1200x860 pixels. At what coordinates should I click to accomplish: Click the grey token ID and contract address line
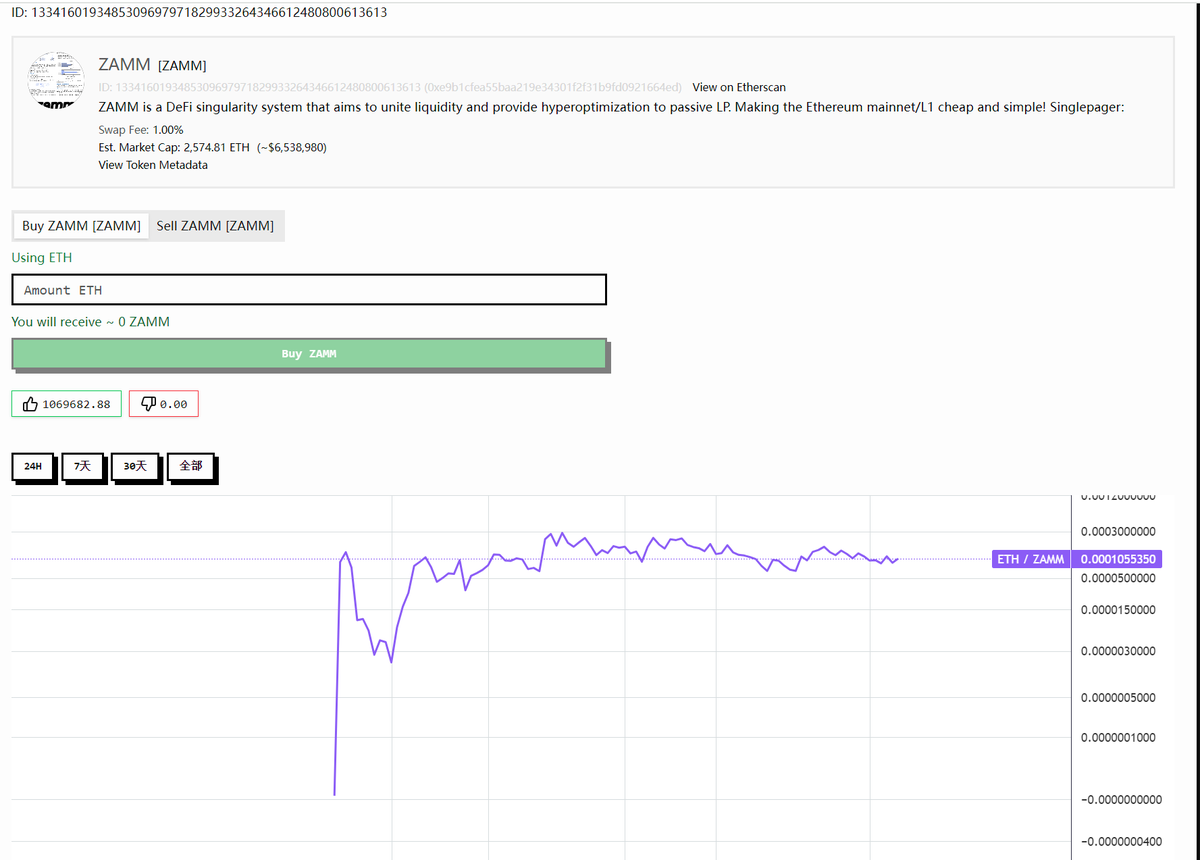pyautogui.click(x=390, y=87)
